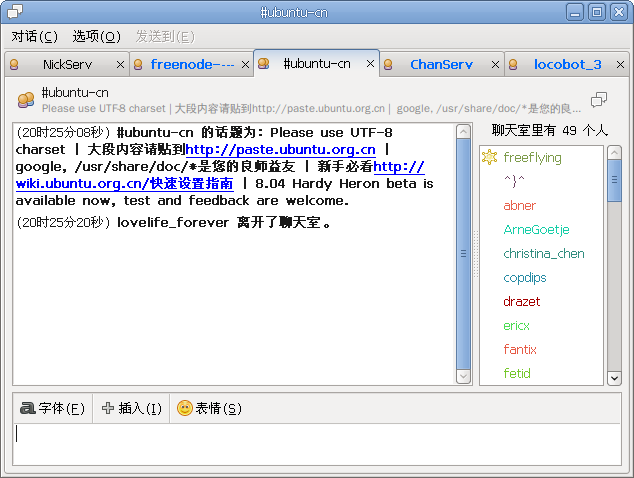Click the freenode tab buddy icon
Viewport: 634px width, 478px height.
[x=138, y=65]
